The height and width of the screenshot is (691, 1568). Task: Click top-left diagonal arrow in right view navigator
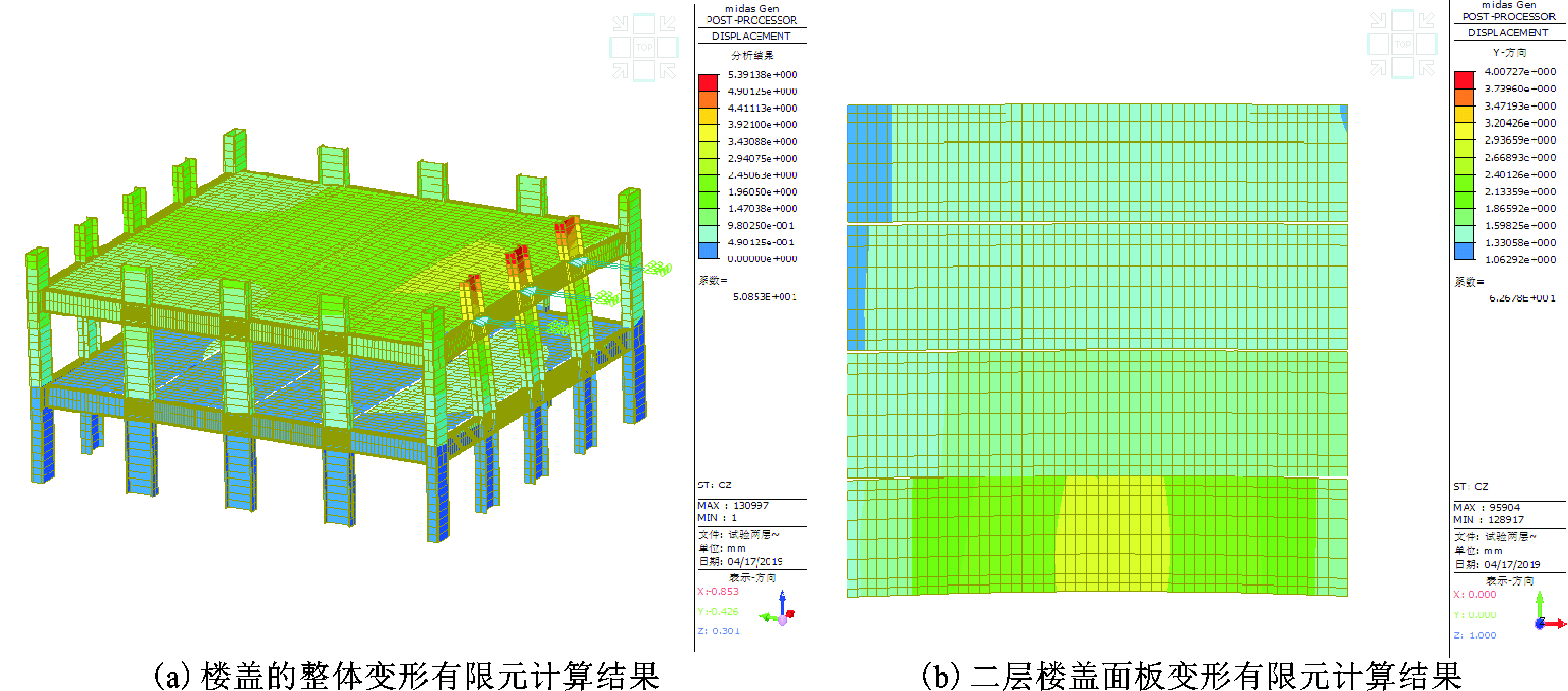(1378, 20)
